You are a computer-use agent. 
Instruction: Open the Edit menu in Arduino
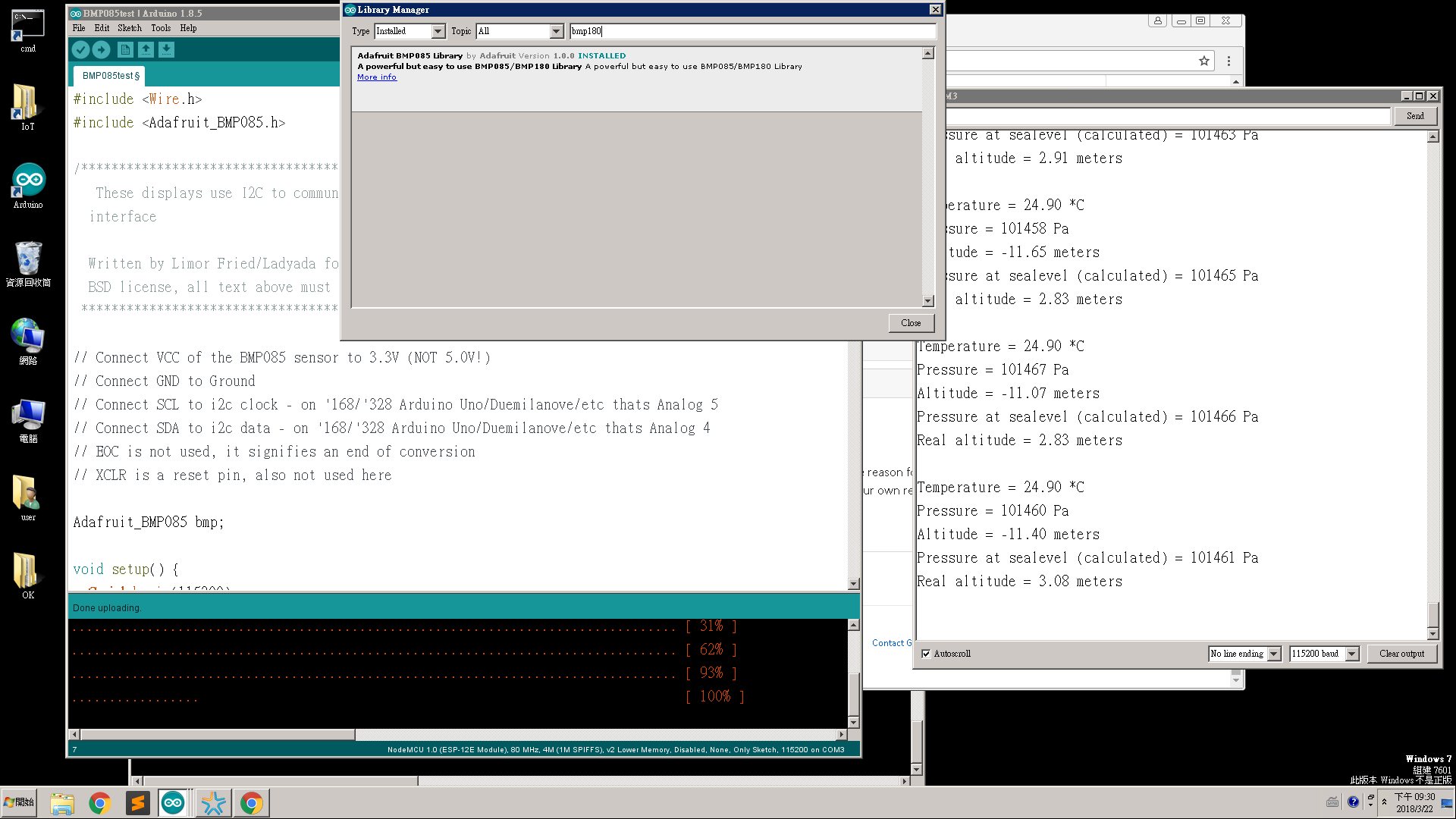[102, 28]
